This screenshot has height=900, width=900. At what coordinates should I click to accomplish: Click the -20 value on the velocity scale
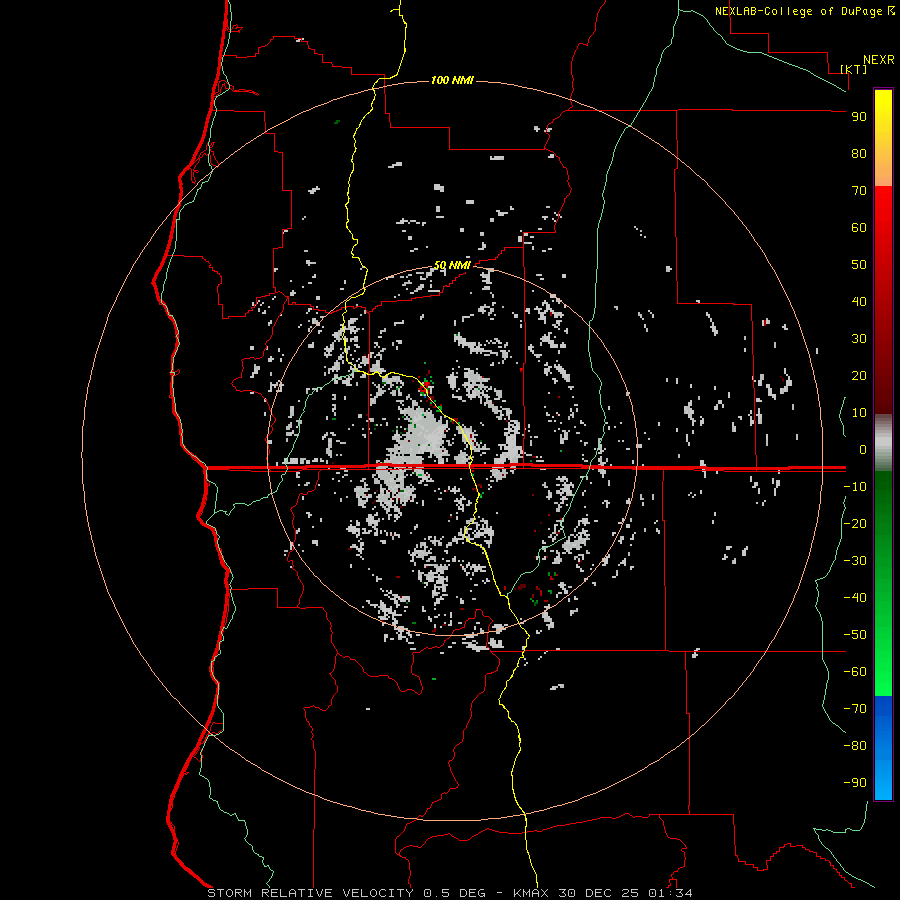click(x=855, y=523)
